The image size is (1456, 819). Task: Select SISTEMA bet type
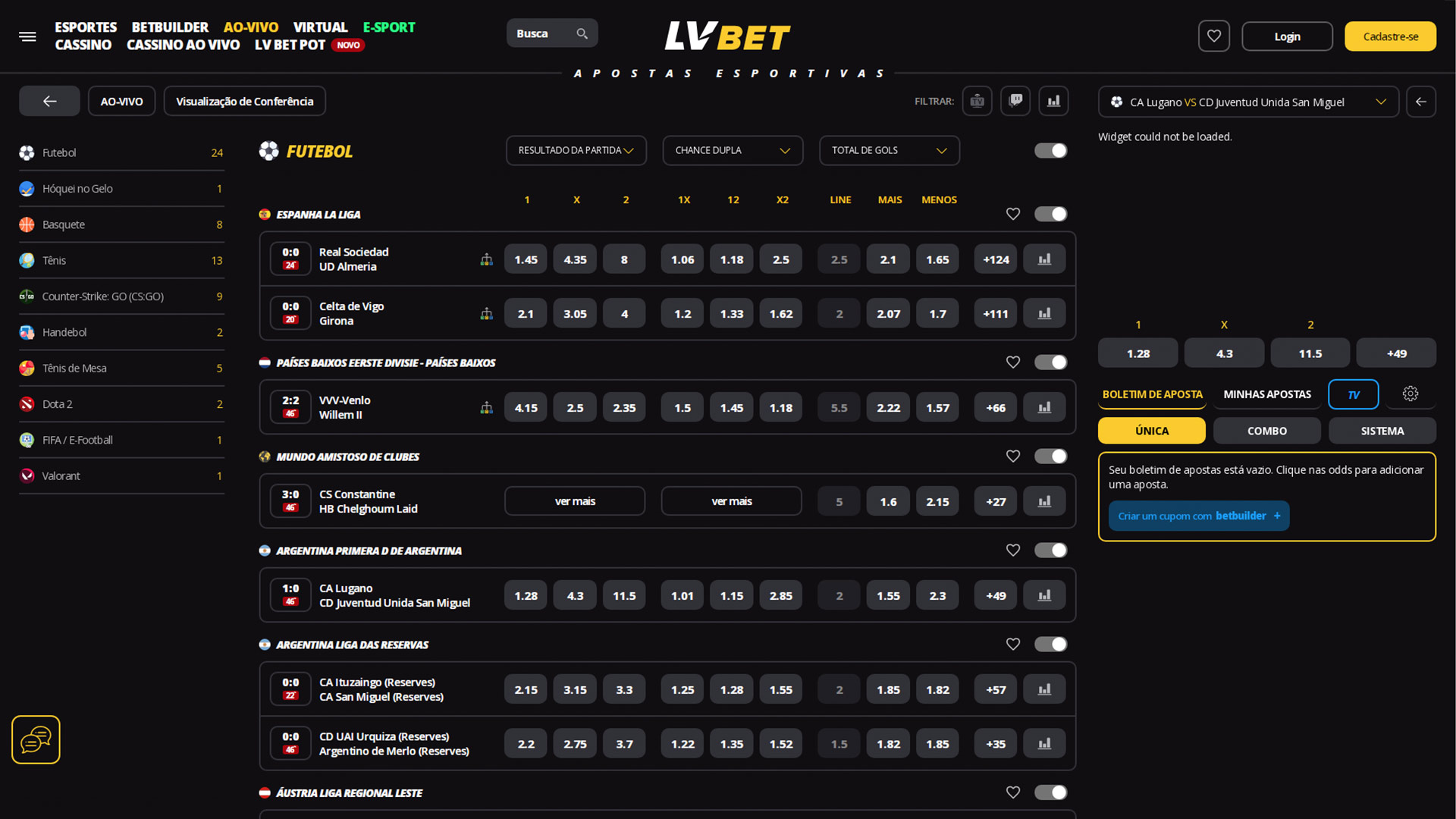1382,431
